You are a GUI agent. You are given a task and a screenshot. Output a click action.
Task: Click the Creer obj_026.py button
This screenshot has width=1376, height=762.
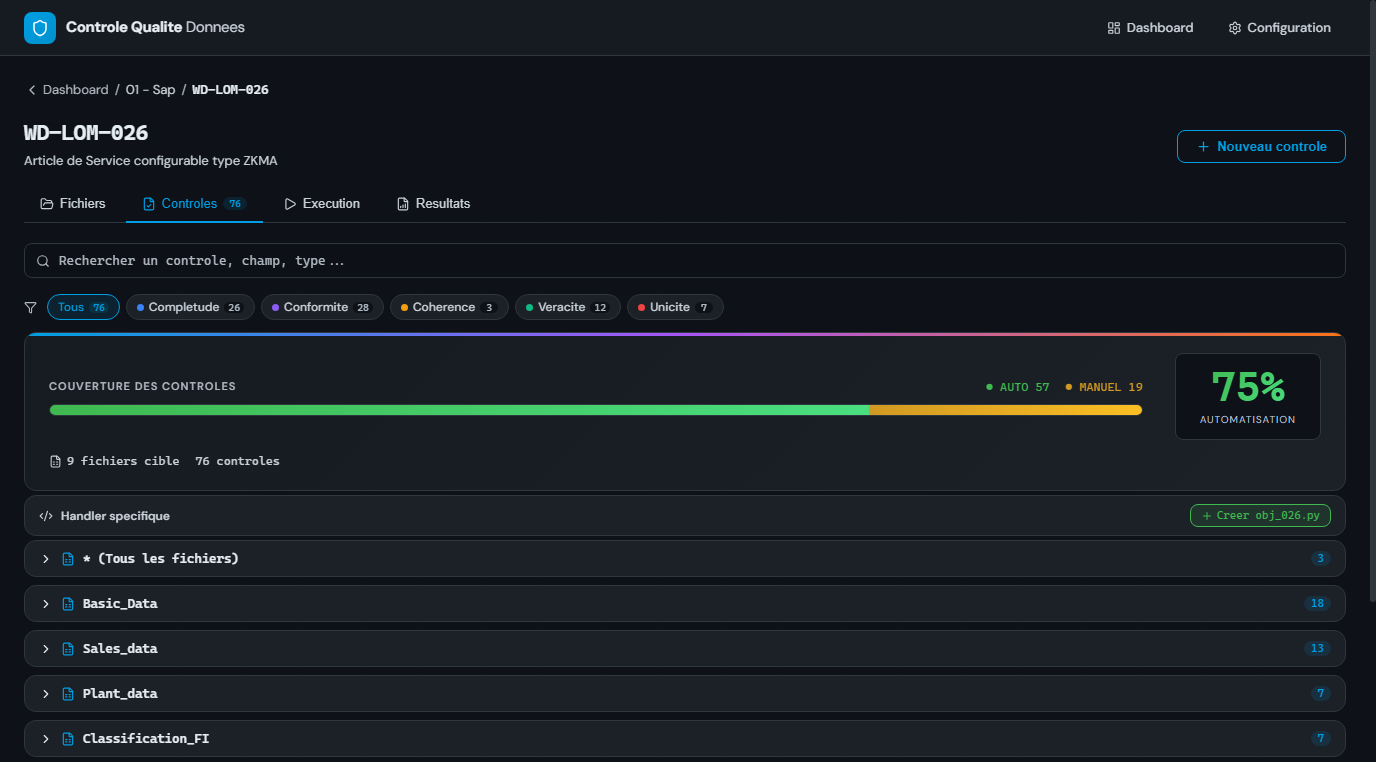1260,516
